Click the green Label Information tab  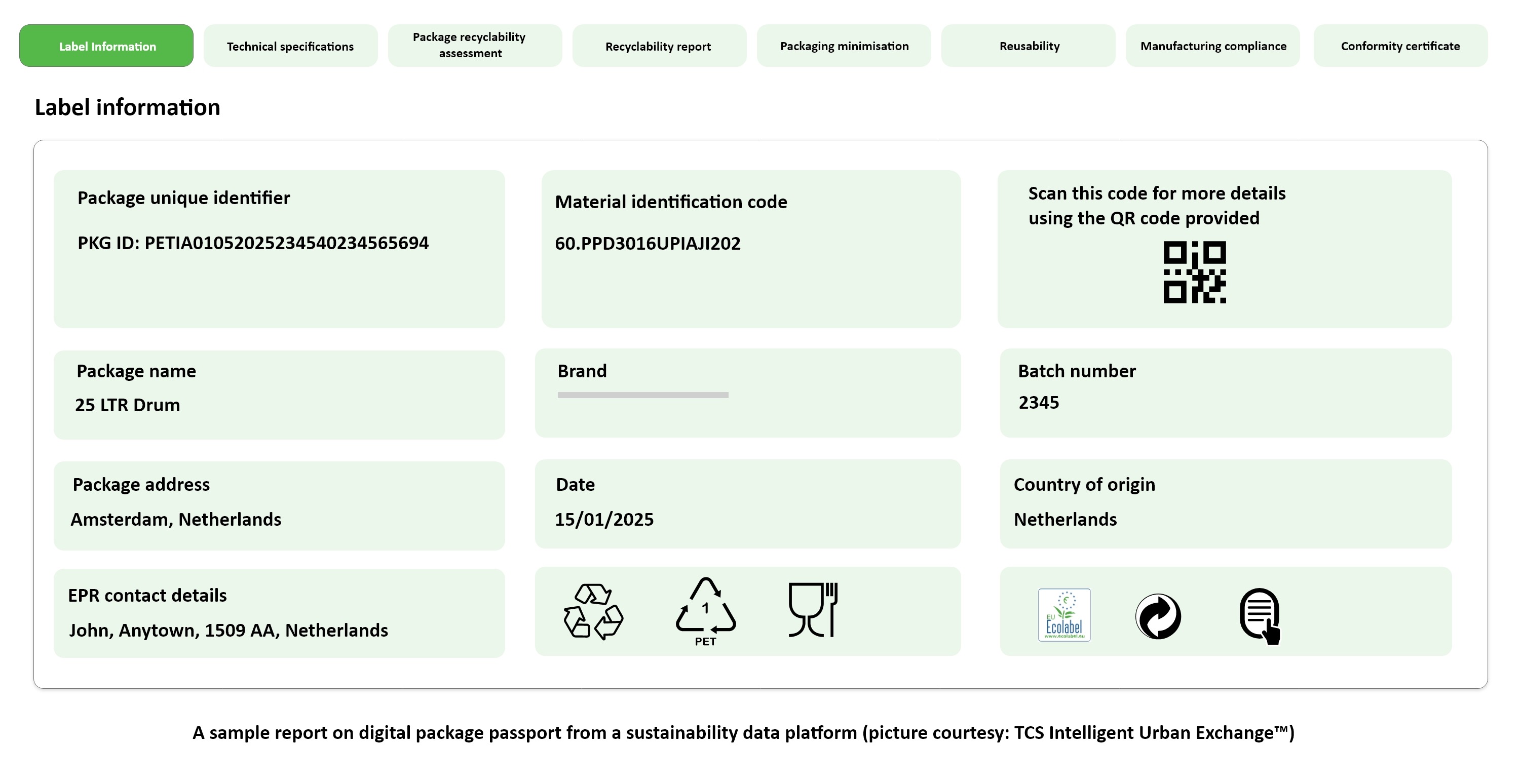tap(106, 46)
